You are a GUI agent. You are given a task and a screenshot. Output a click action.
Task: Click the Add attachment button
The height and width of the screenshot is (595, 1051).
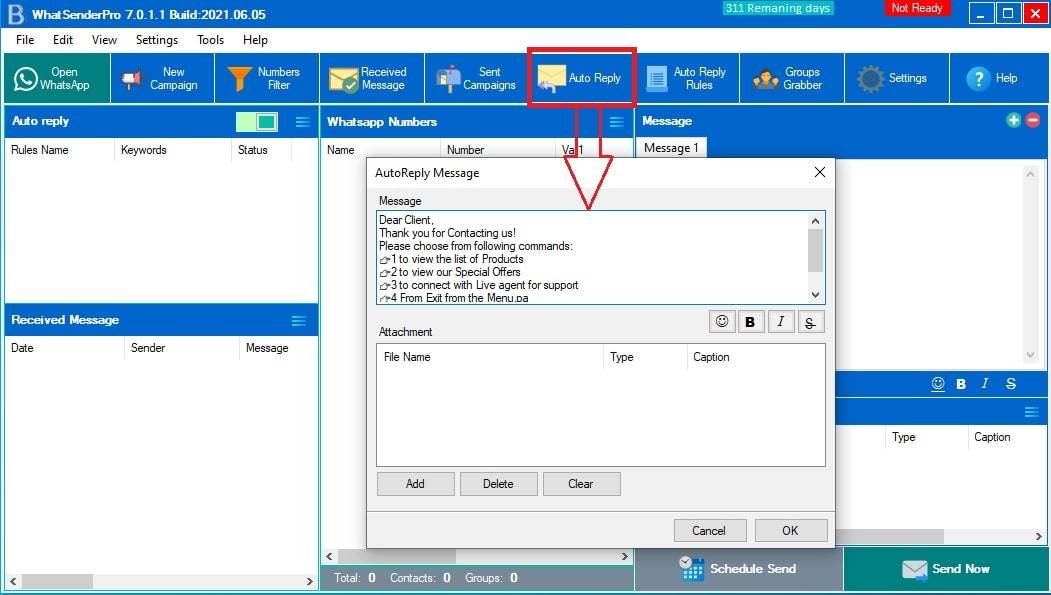pyautogui.click(x=415, y=484)
